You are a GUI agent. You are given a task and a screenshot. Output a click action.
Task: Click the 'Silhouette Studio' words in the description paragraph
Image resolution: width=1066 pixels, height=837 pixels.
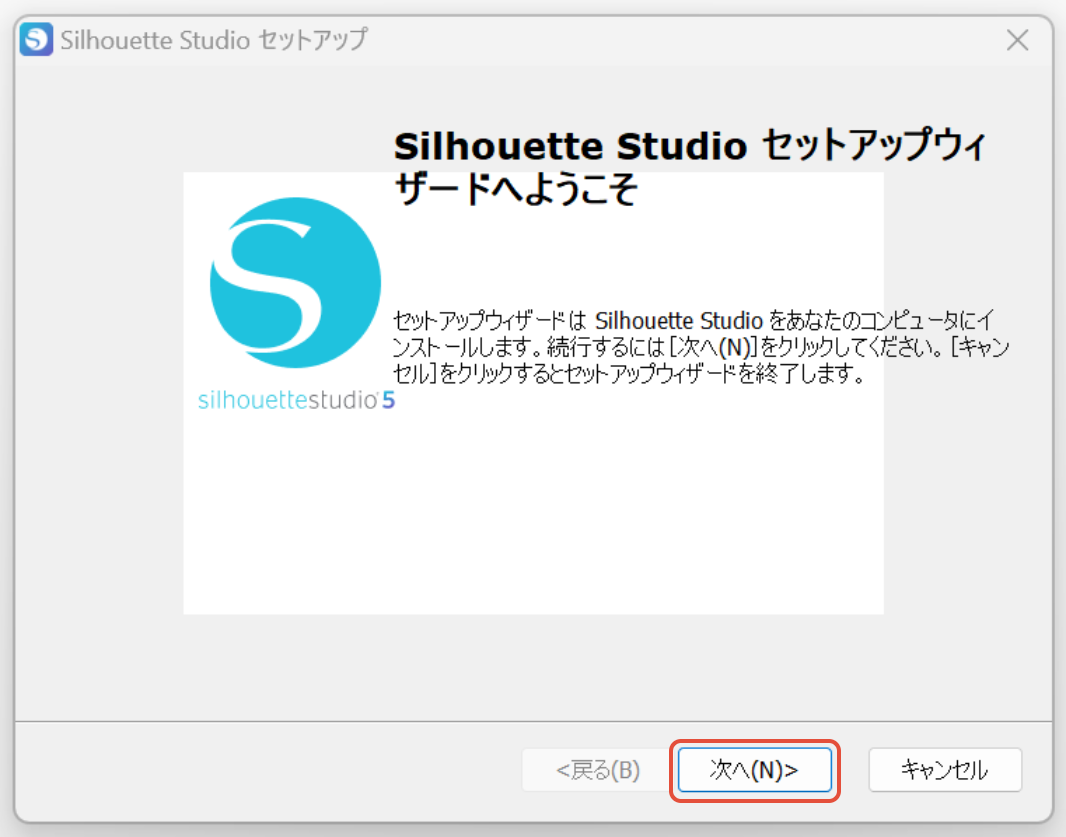[x=678, y=320]
